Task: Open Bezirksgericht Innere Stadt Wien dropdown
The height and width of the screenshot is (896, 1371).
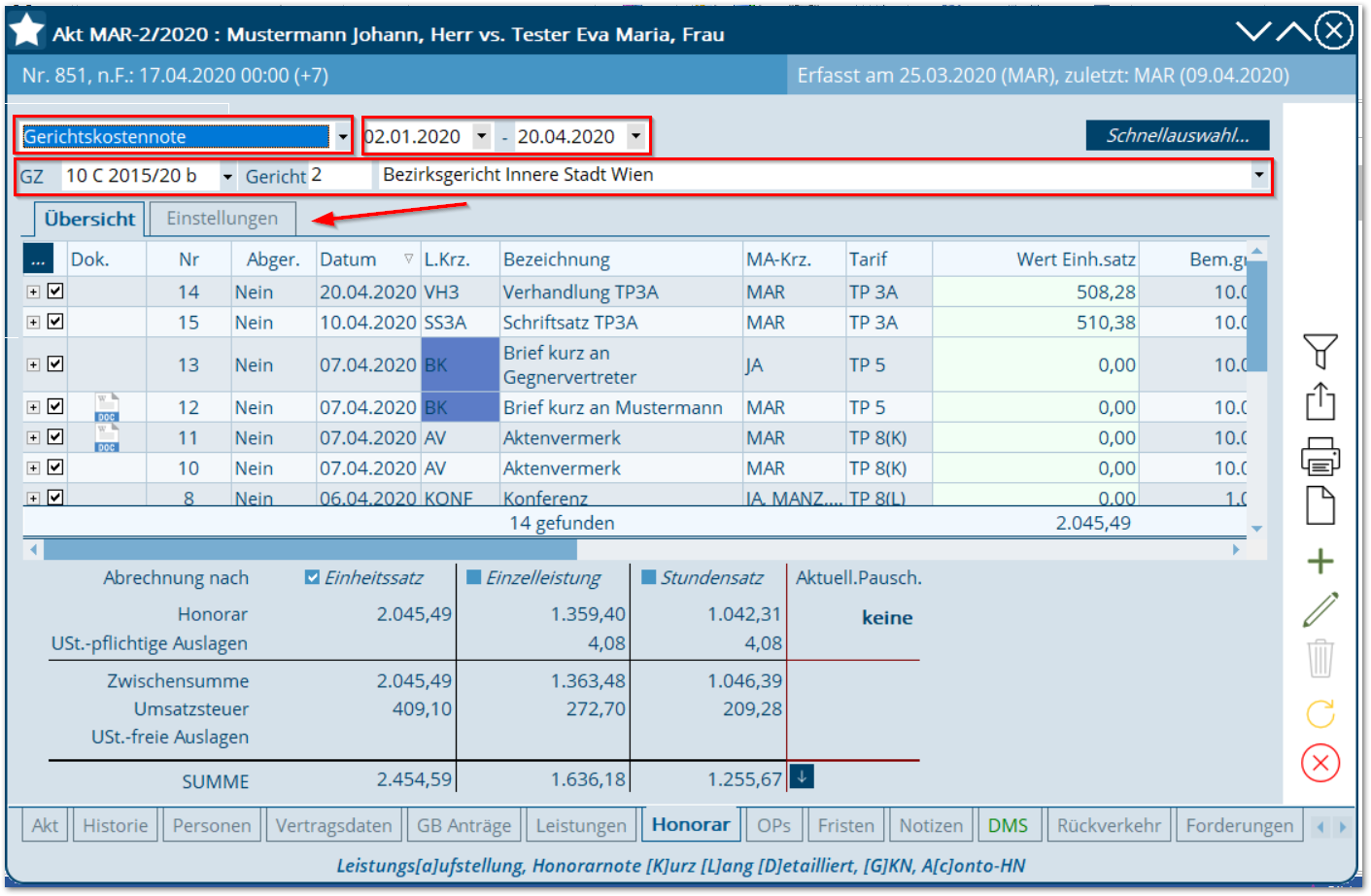Action: (x=1258, y=175)
